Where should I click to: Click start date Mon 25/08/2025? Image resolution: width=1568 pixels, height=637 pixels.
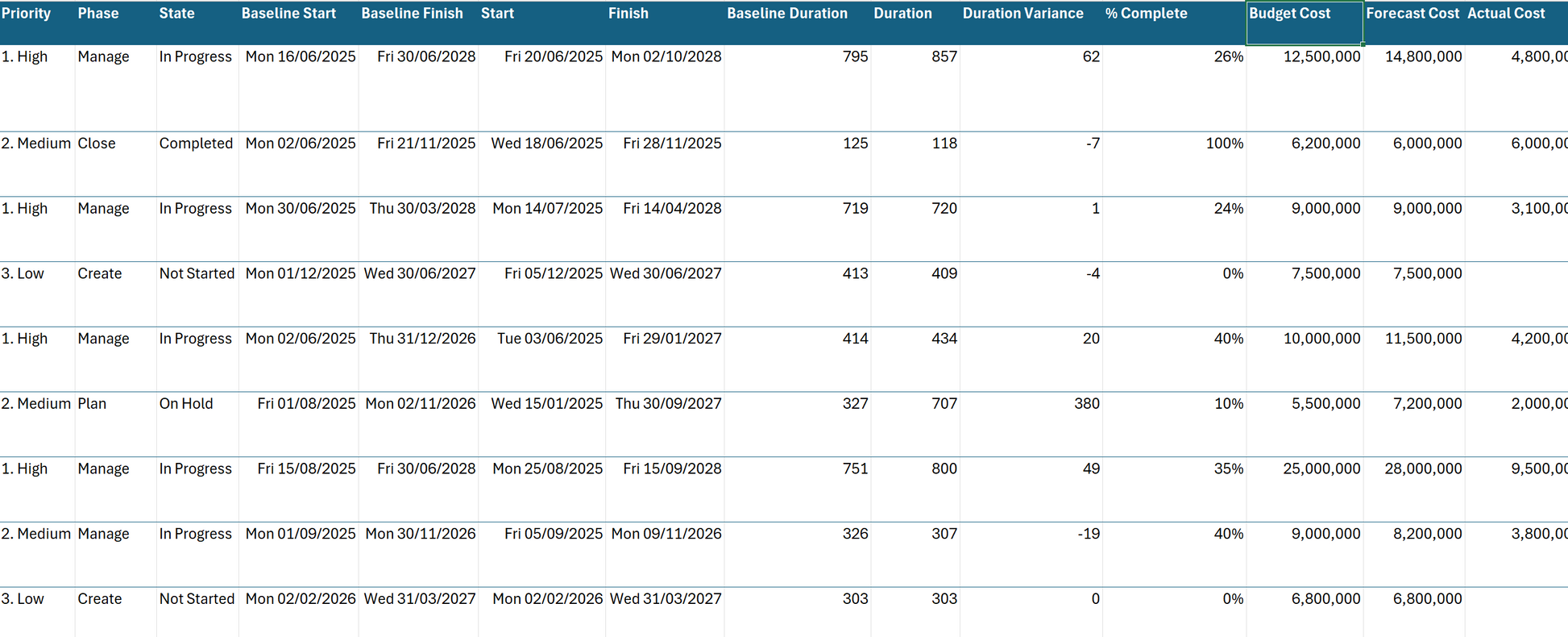point(548,469)
